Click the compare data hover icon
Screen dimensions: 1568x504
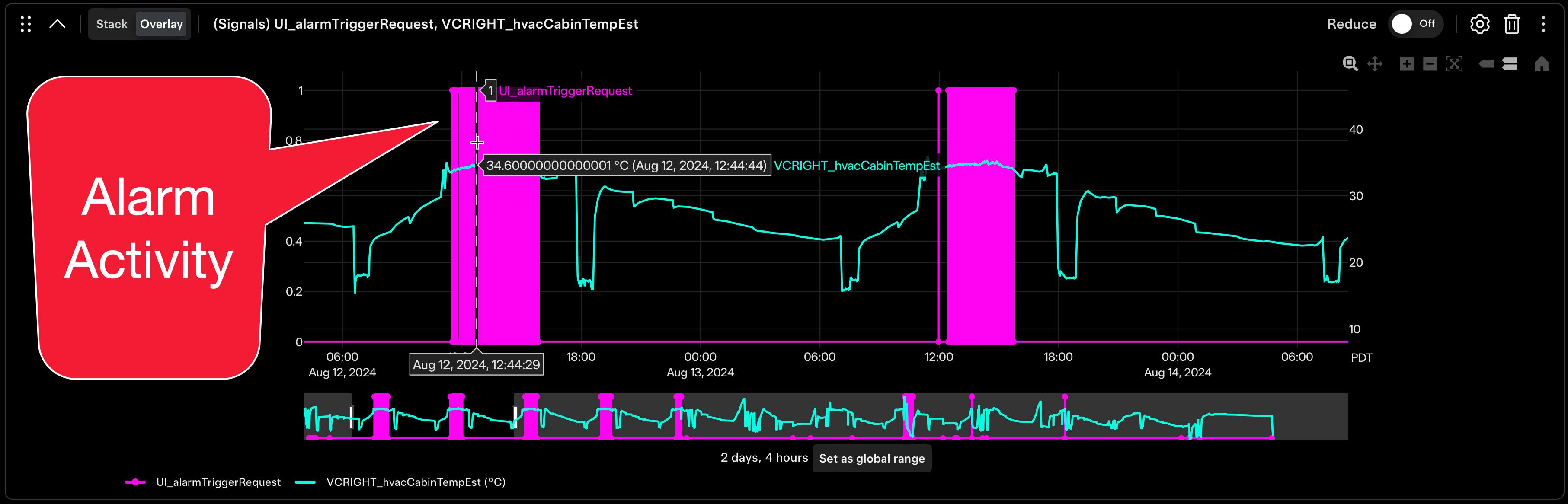(1510, 63)
